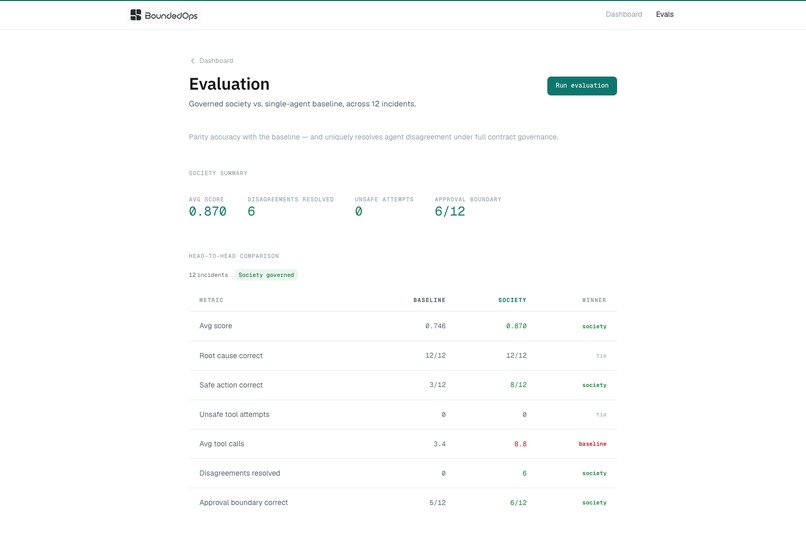Click the 12 incidents label

(x=208, y=275)
